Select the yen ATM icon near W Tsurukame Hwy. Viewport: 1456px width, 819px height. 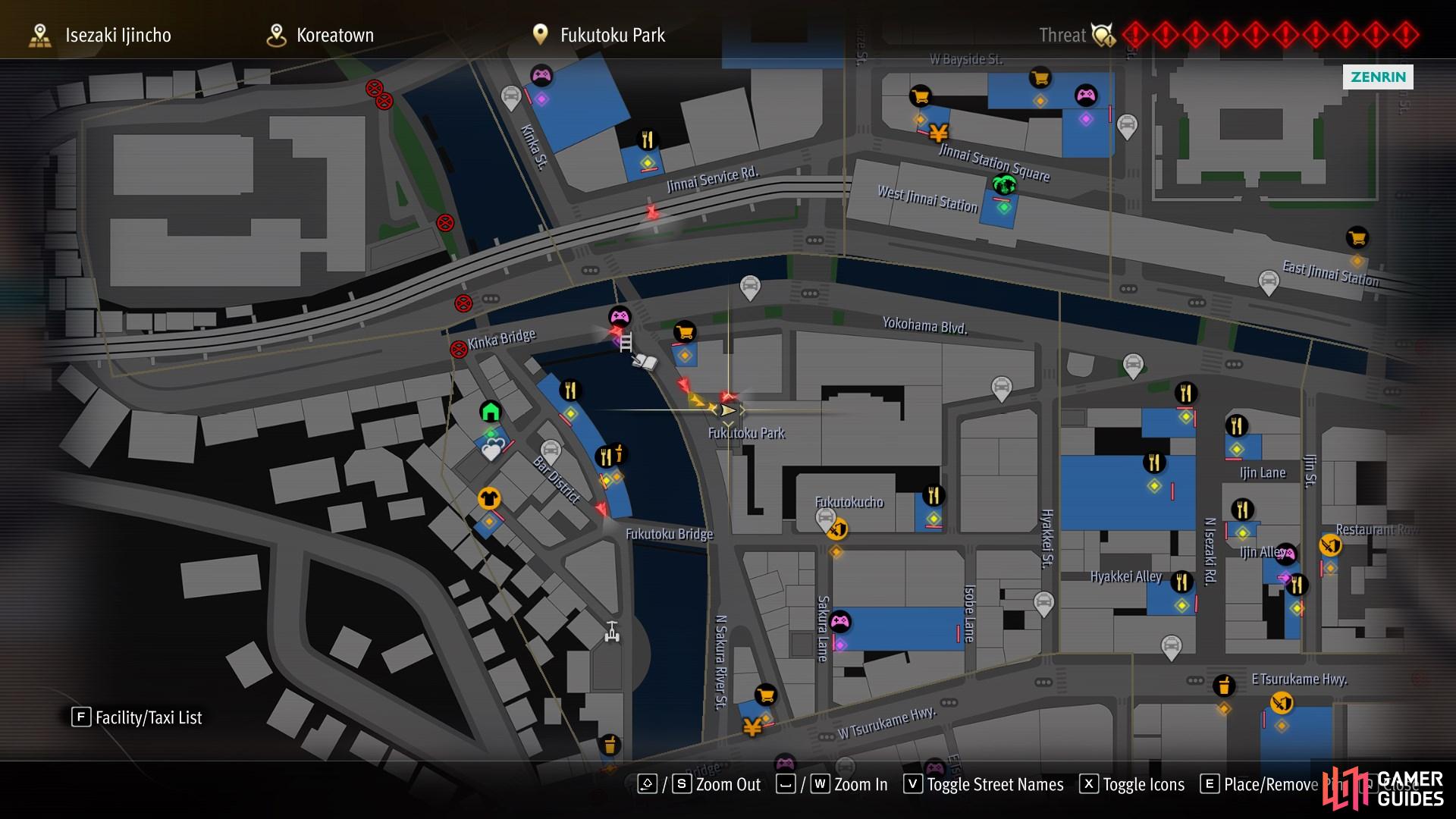[x=752, y=728]
